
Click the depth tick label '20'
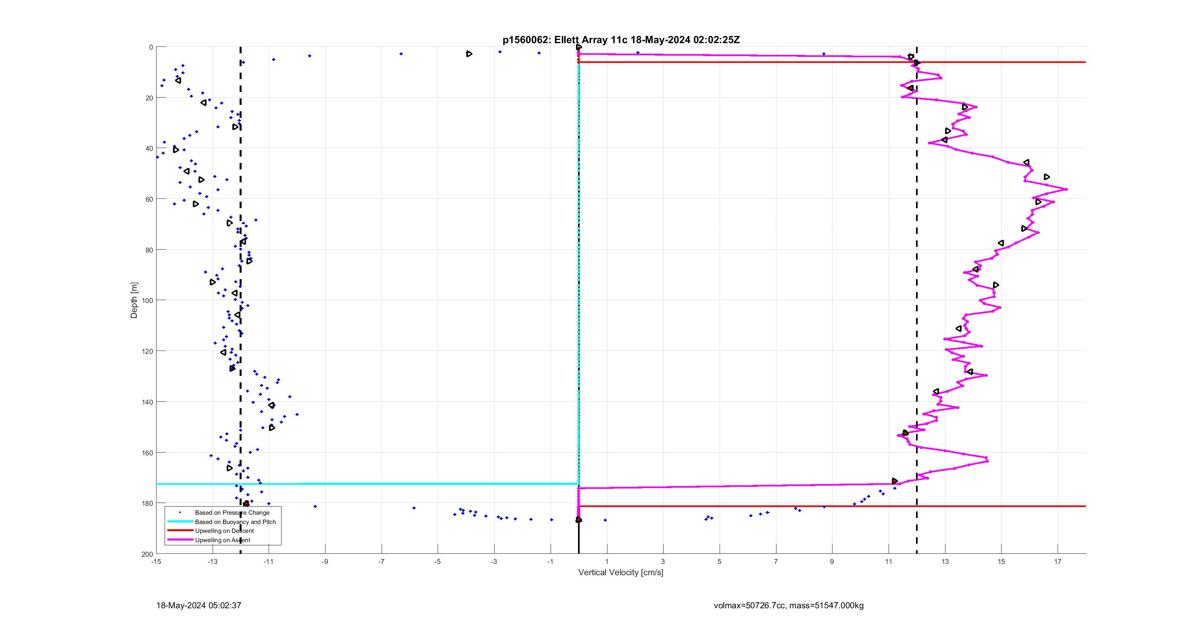click(x=148, y=98)
